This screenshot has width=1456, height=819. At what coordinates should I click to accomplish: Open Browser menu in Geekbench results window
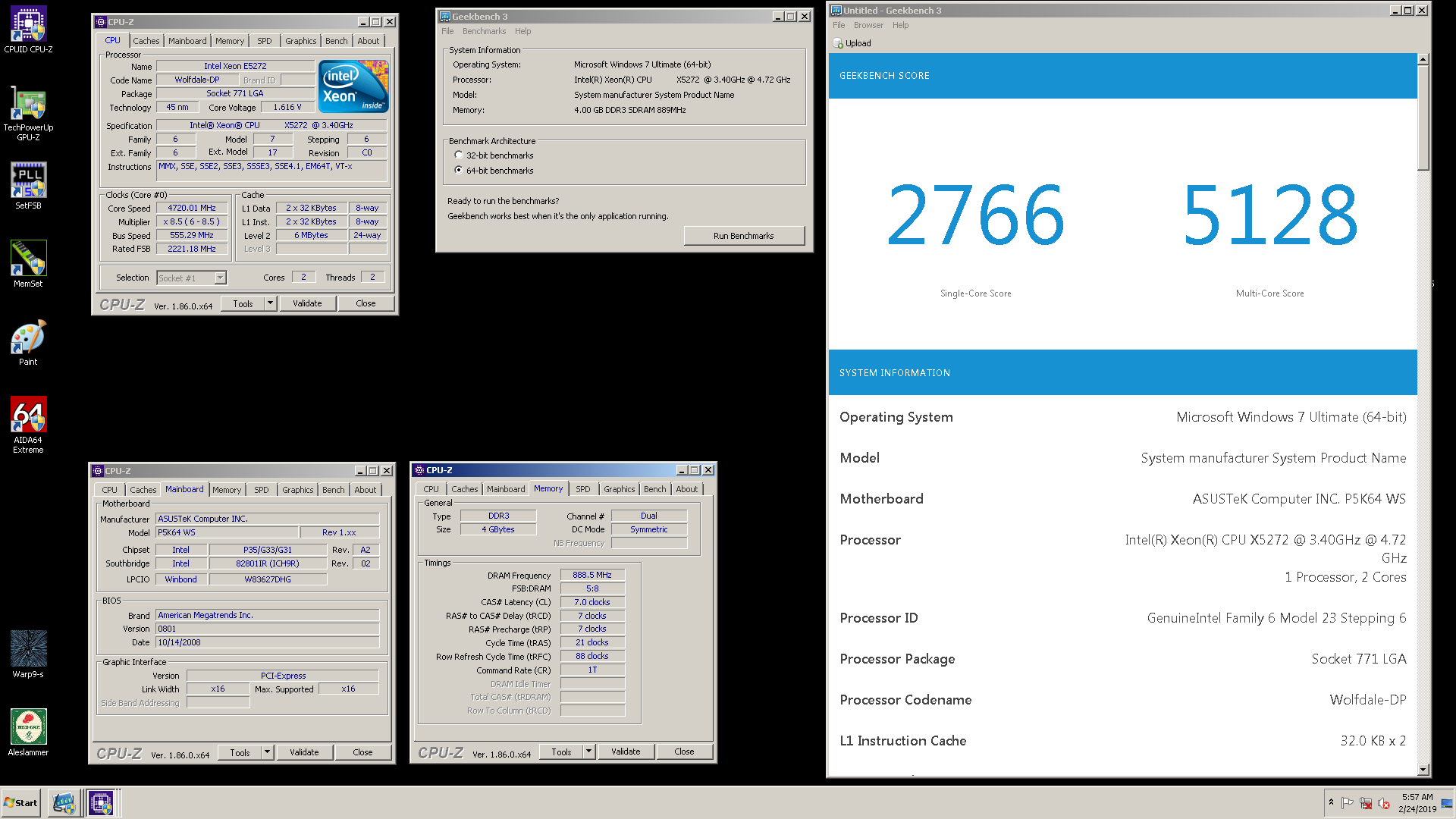(x=868, y=25)
